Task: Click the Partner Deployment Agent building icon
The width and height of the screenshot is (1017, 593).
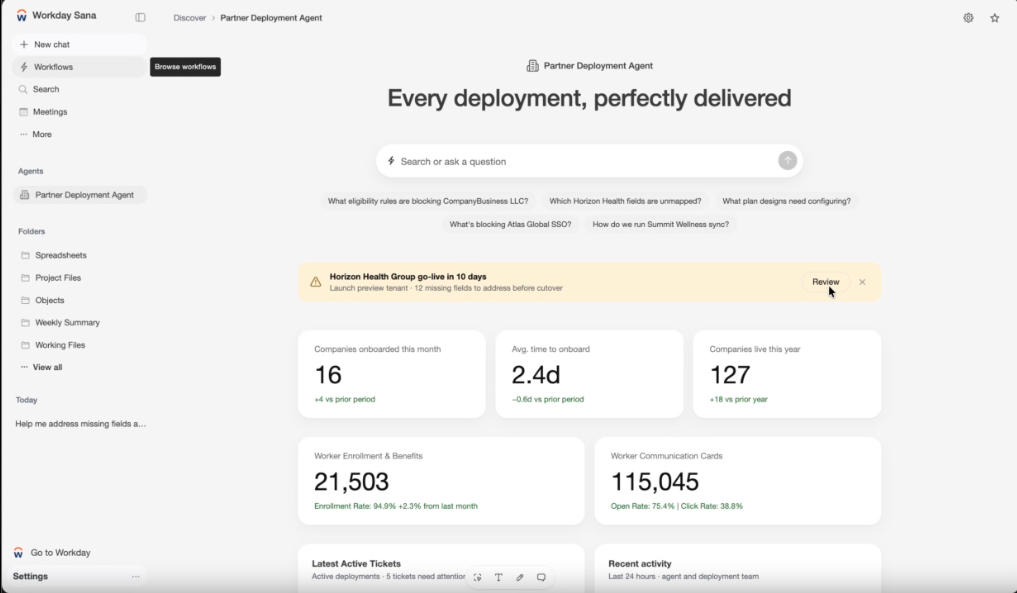Action: tap(532, 66)
